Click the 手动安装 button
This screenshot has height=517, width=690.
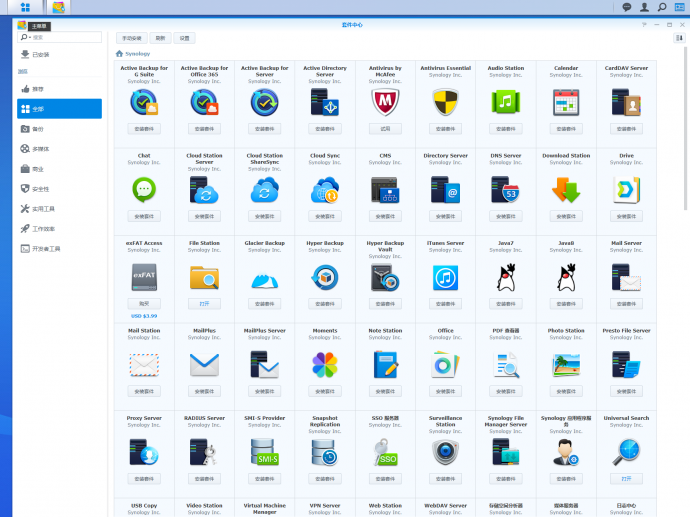pos(130,37)
